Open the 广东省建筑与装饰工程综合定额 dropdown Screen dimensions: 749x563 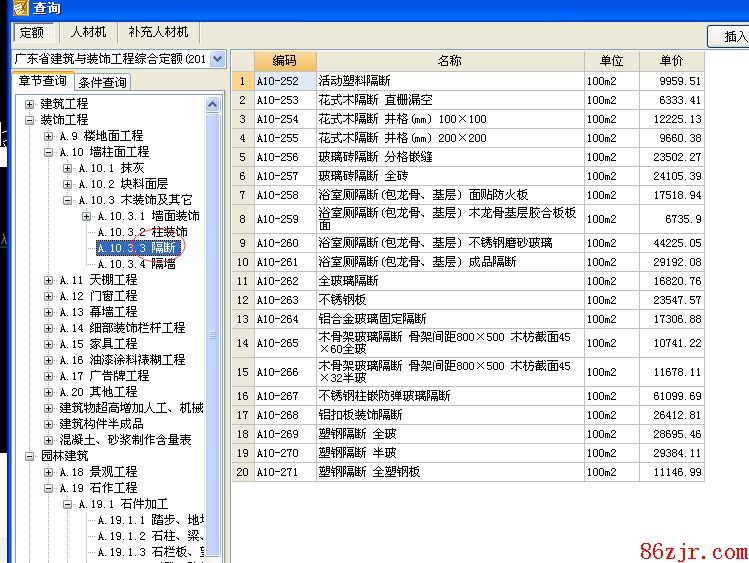(x=218, y=59)
